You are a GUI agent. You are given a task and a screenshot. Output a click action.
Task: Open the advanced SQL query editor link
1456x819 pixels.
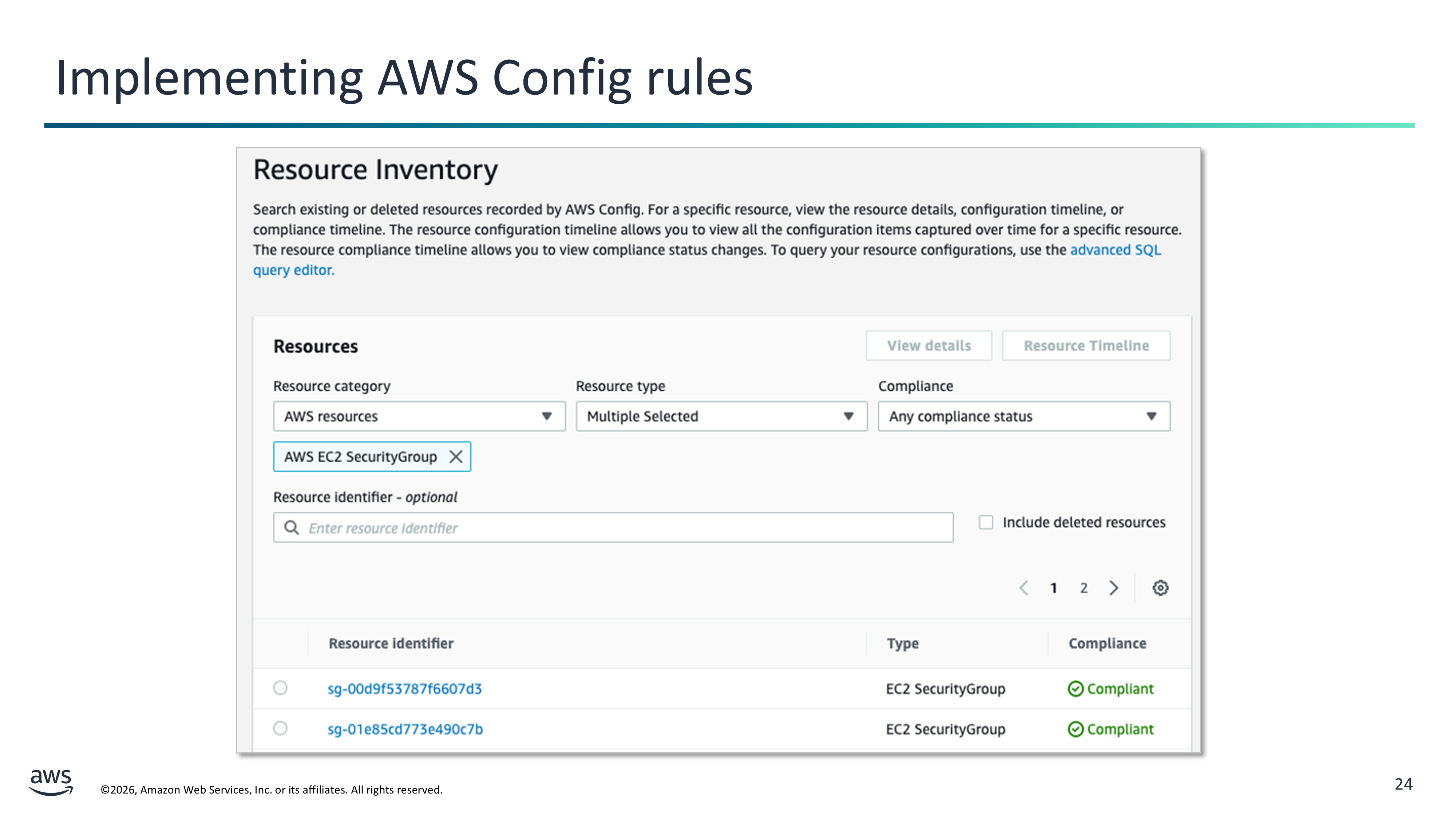(x=1115, y=250)
